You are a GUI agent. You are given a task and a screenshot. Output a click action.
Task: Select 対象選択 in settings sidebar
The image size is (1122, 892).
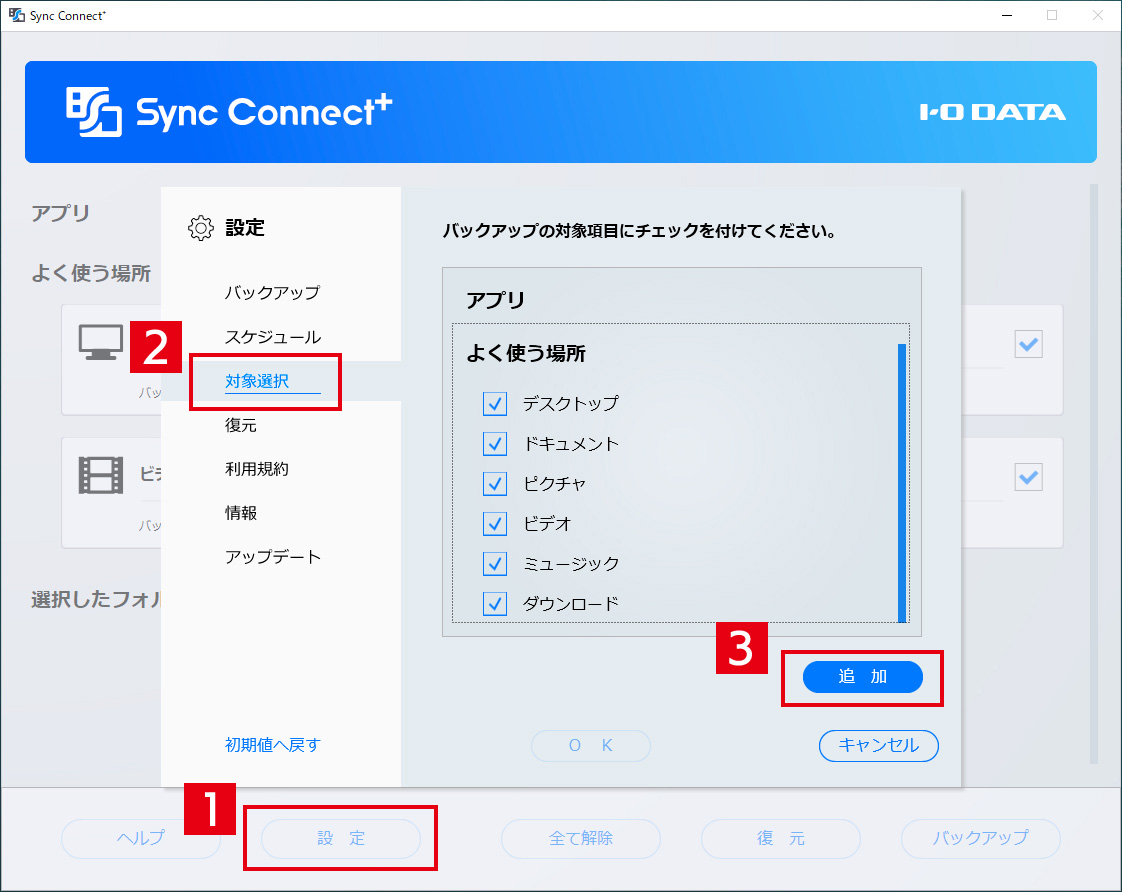[x=257, y=381]
